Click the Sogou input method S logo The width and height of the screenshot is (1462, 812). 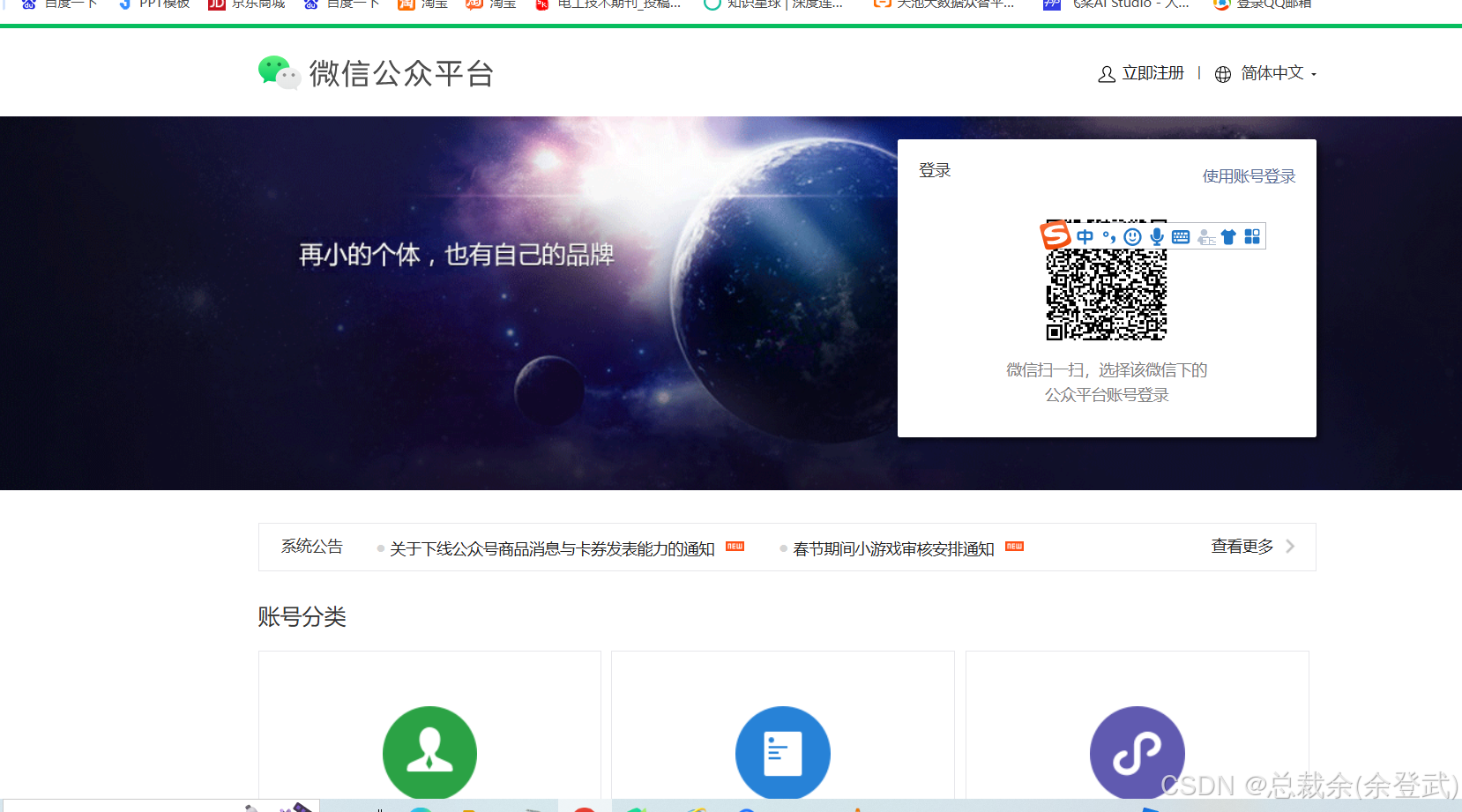pyautogui.click(x=1055, y=235)
